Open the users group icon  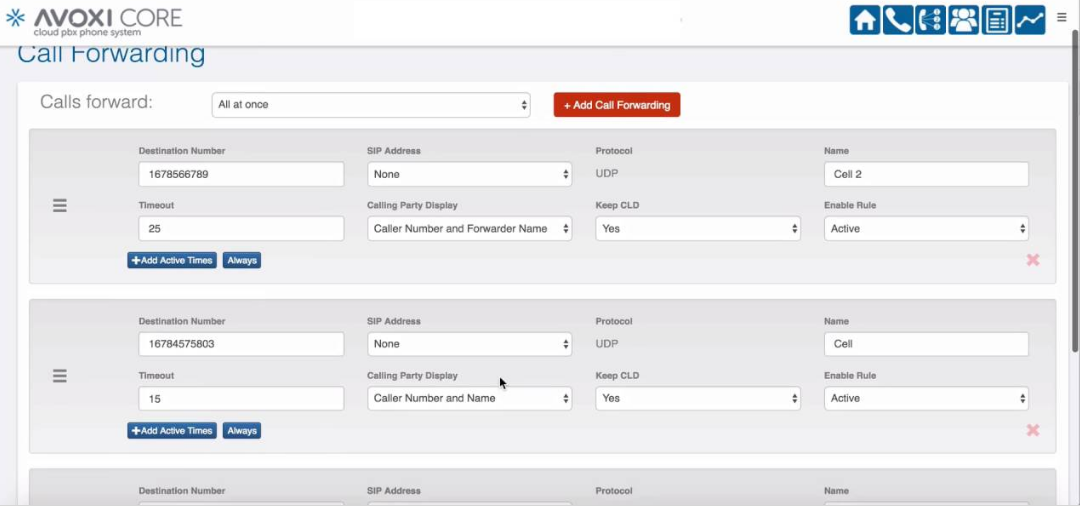pos(963,20)
